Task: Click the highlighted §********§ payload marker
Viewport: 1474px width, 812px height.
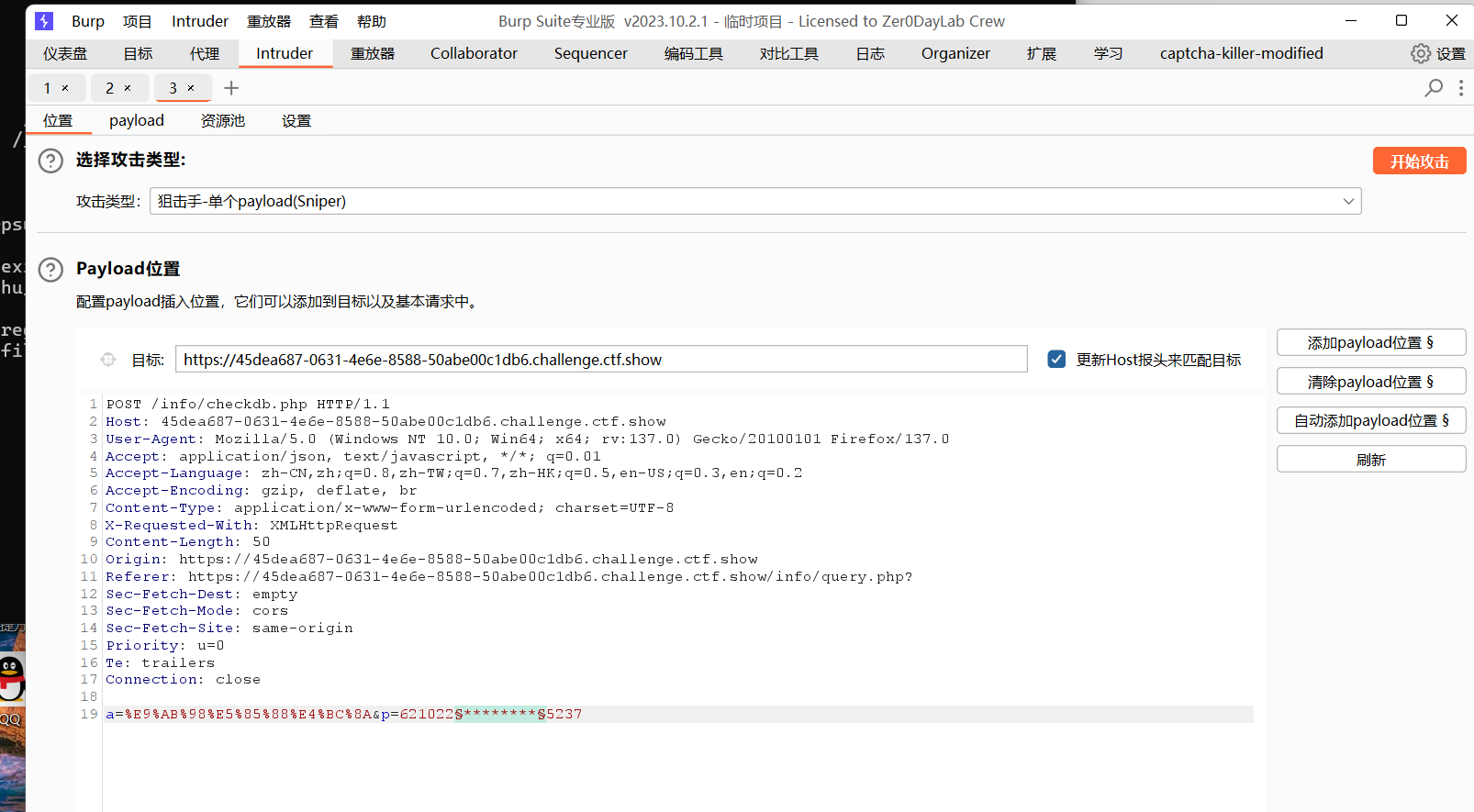Action: coord(500,715)
